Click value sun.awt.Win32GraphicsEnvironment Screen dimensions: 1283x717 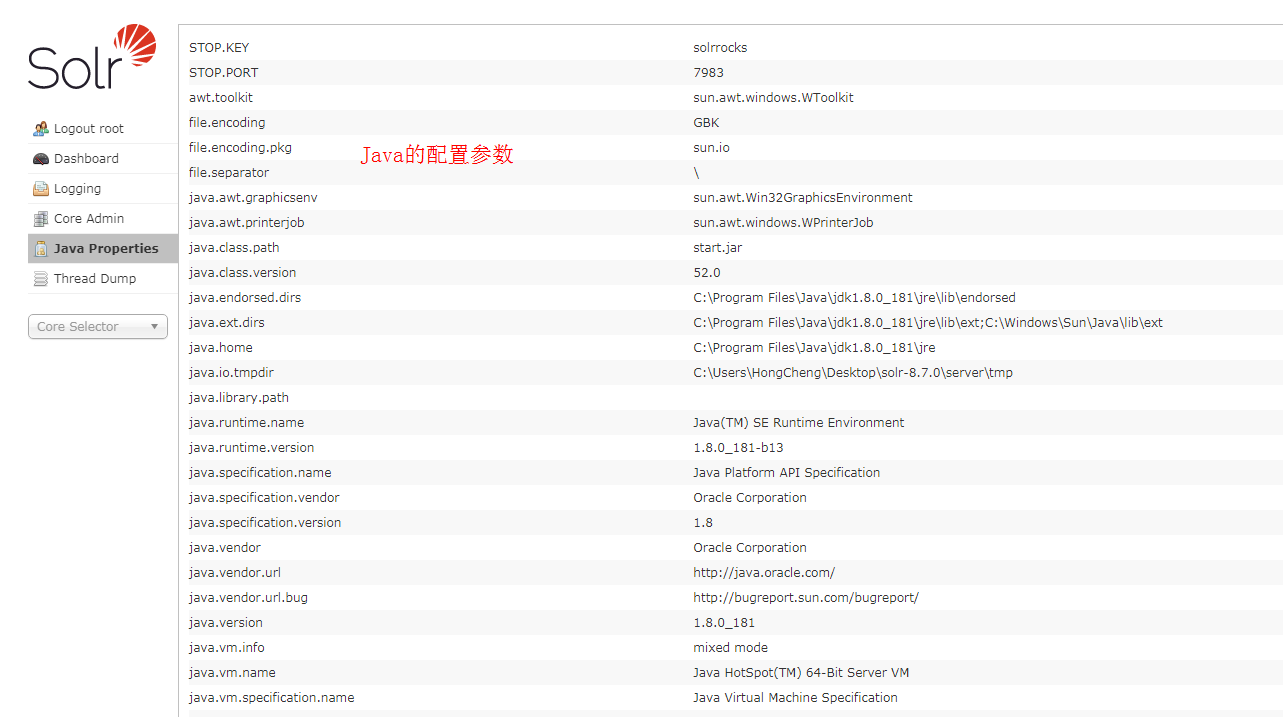point(803,197)
